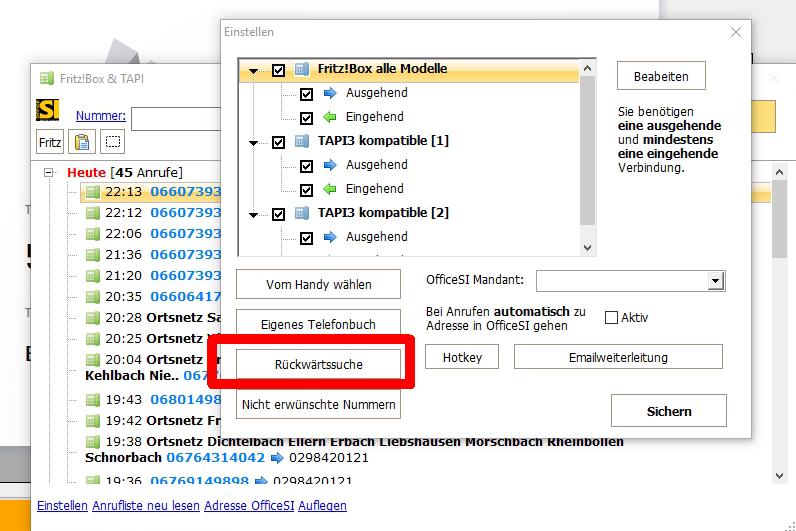This screenshot has height=531, width=796.
Task: Save settings with Sichern button
Action: [x=669, y=411]
